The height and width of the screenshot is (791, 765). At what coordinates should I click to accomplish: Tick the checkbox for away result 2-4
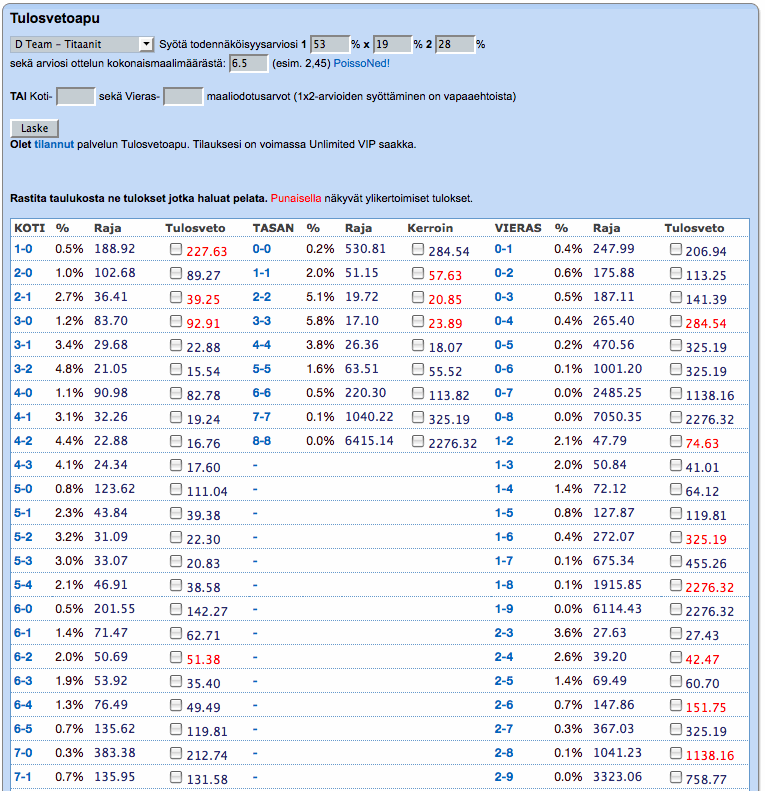pyautogui.click(x=676, y=657)
